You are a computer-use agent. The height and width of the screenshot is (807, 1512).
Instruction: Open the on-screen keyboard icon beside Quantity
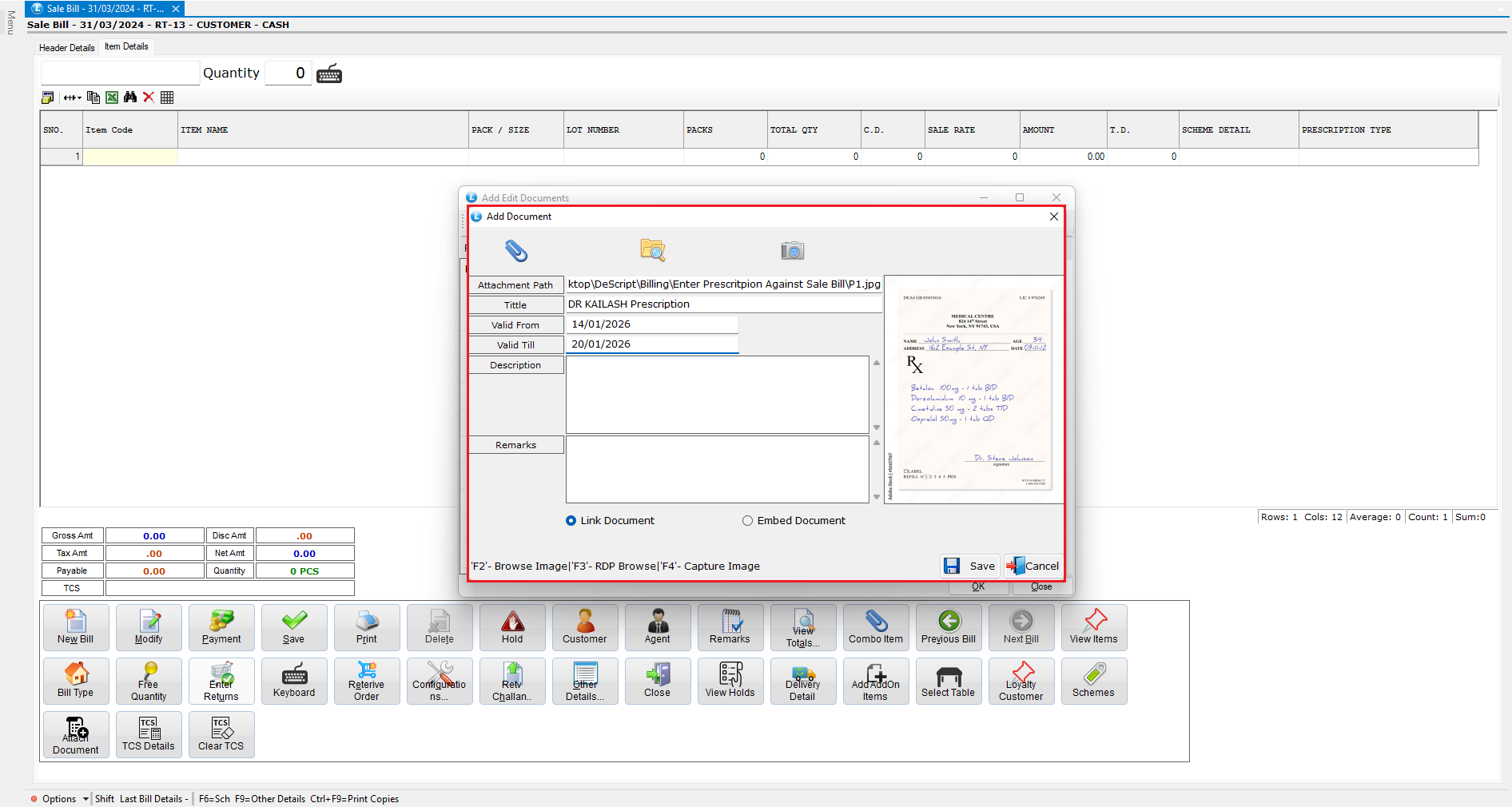(x=329, y=74)
